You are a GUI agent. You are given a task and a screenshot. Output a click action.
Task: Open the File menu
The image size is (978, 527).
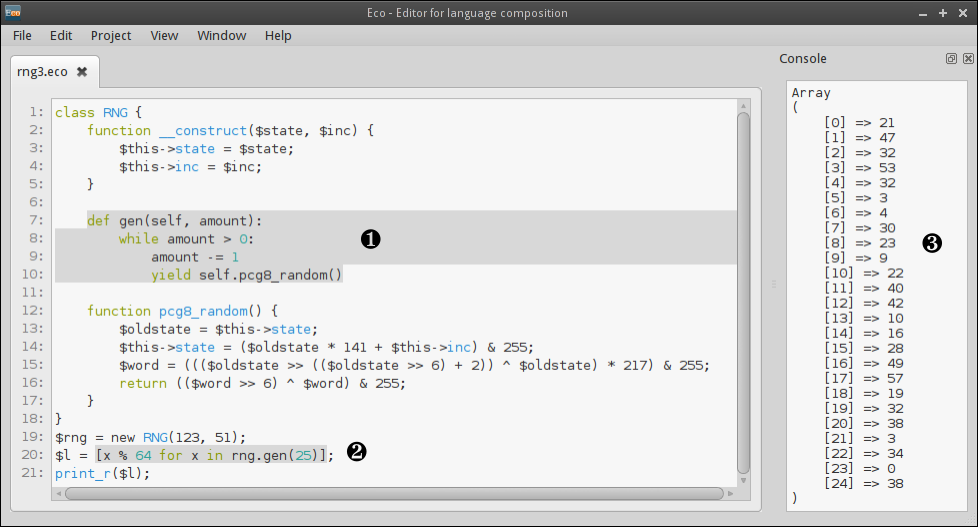pos(22,36)
